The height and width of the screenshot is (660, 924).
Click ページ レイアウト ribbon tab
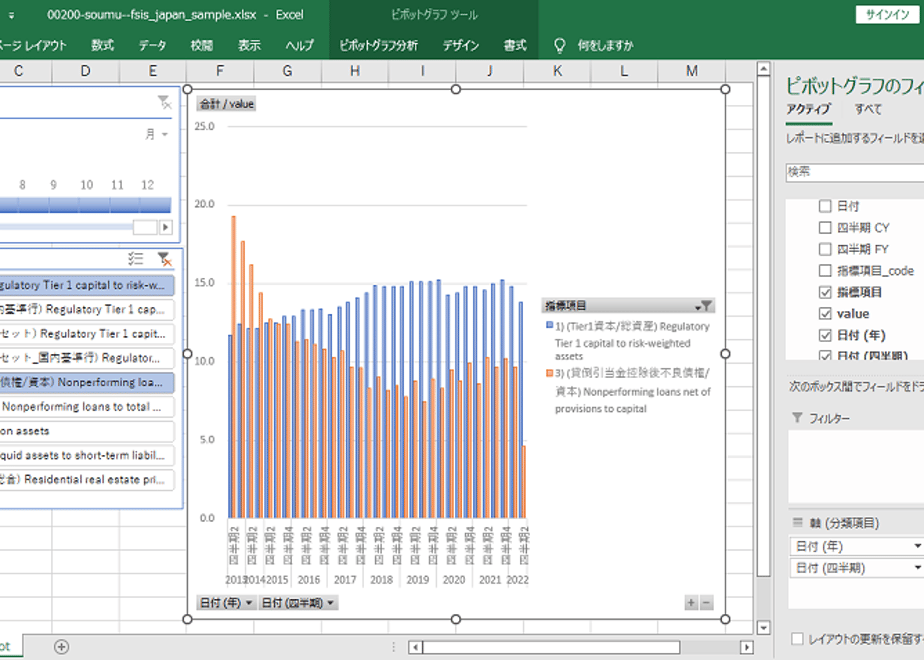(x=32, y=45)
